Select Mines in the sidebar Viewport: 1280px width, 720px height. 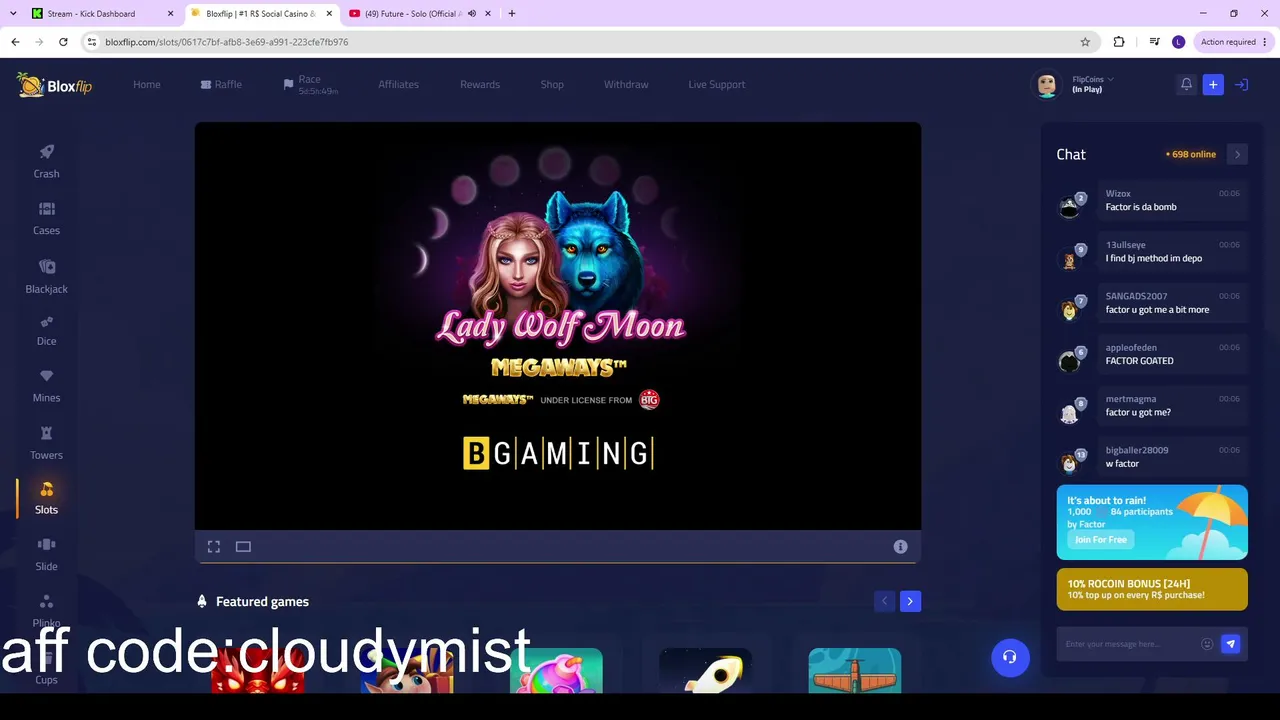point(46,386)
